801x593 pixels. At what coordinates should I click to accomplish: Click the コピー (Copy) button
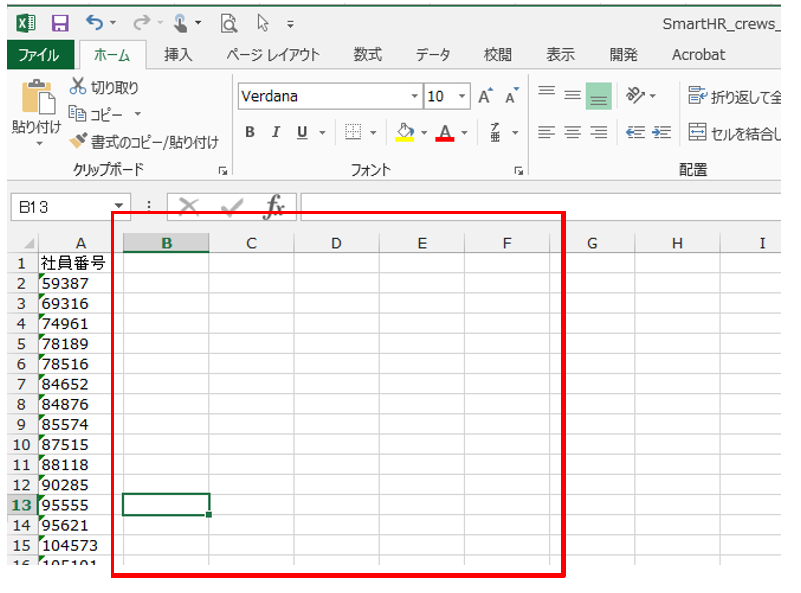pos(105,115)
